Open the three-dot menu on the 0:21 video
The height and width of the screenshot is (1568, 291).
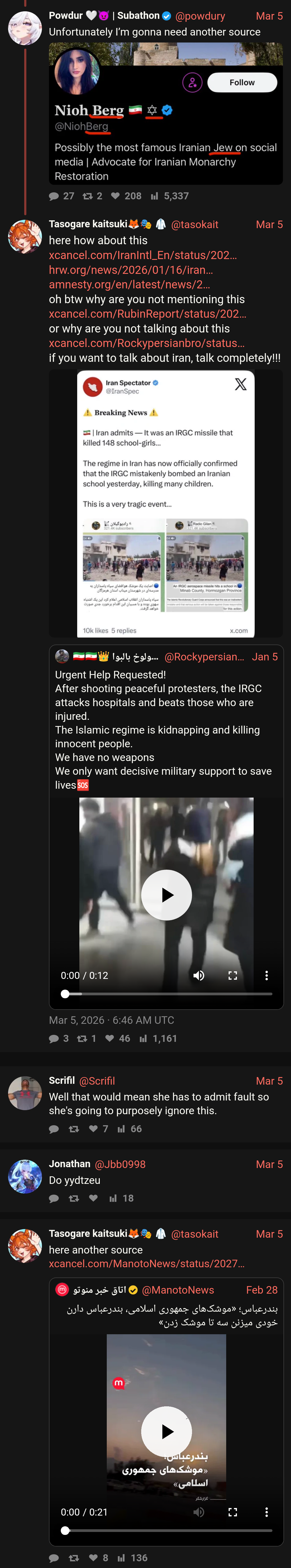(x=266, y=1512)
